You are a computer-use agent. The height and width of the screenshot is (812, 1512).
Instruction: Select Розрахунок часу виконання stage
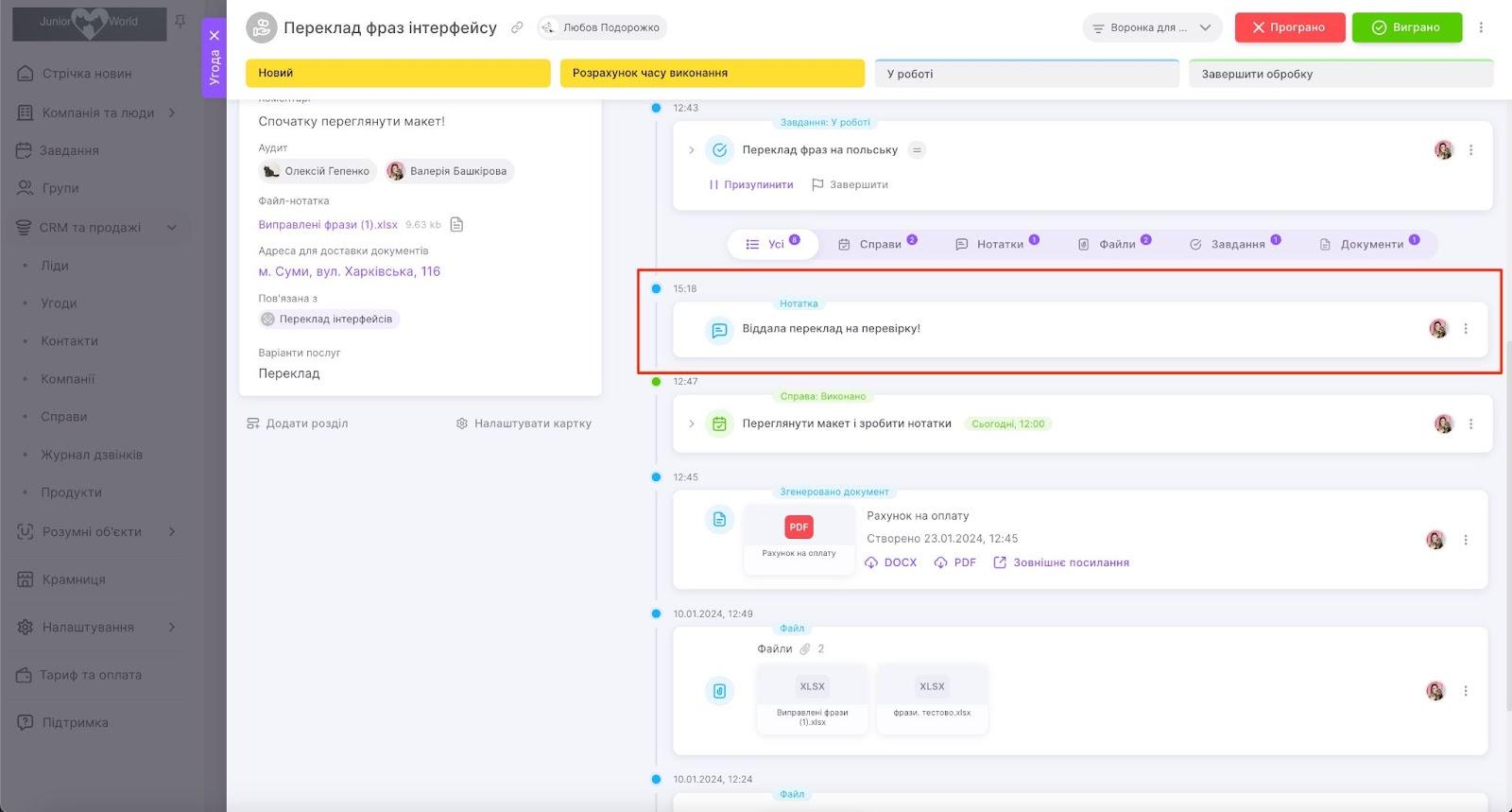click(x=713, y=73)
